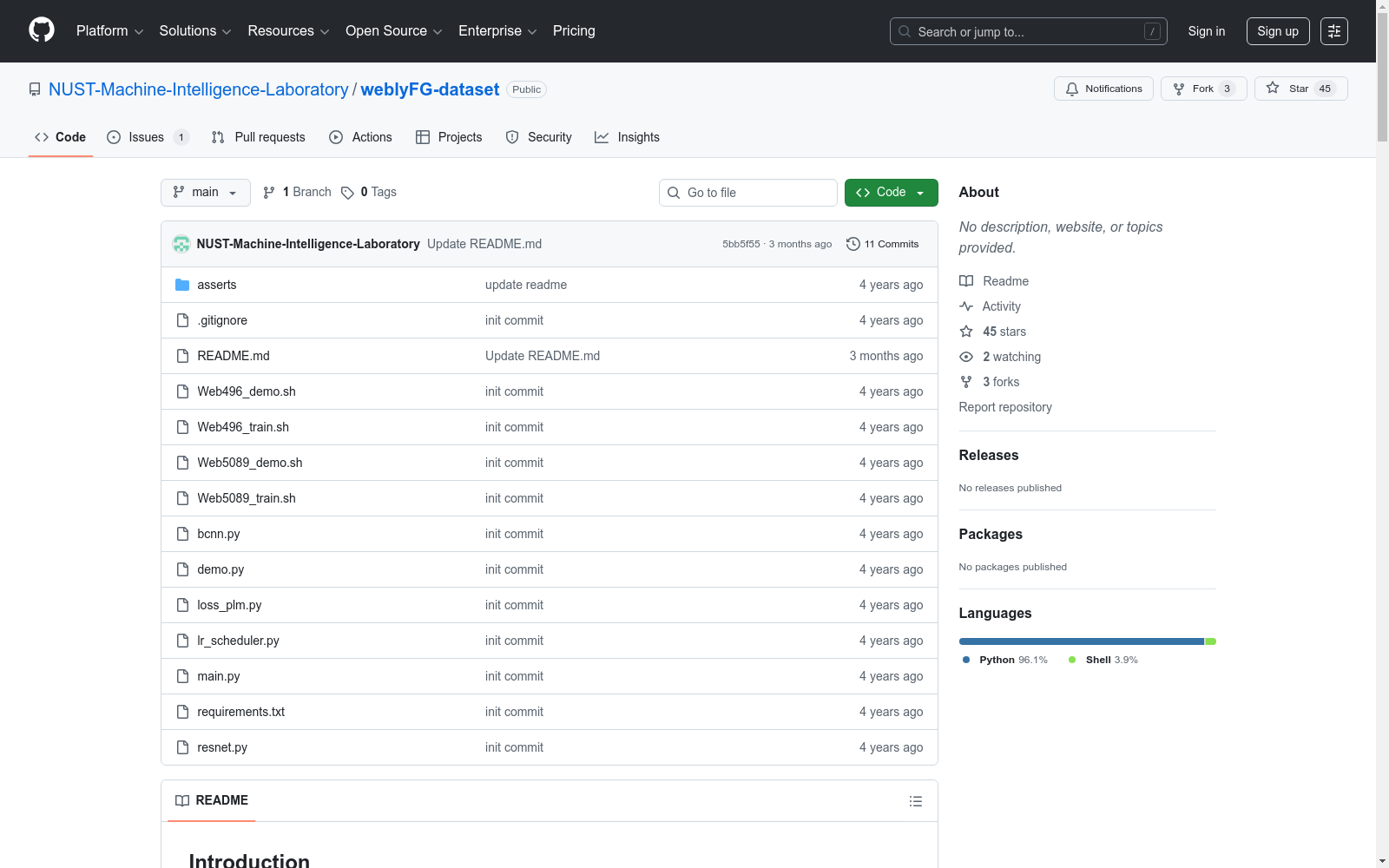Click the Report repository link
Viewport: 1389px width, 868px height.
click(1005, 407)
